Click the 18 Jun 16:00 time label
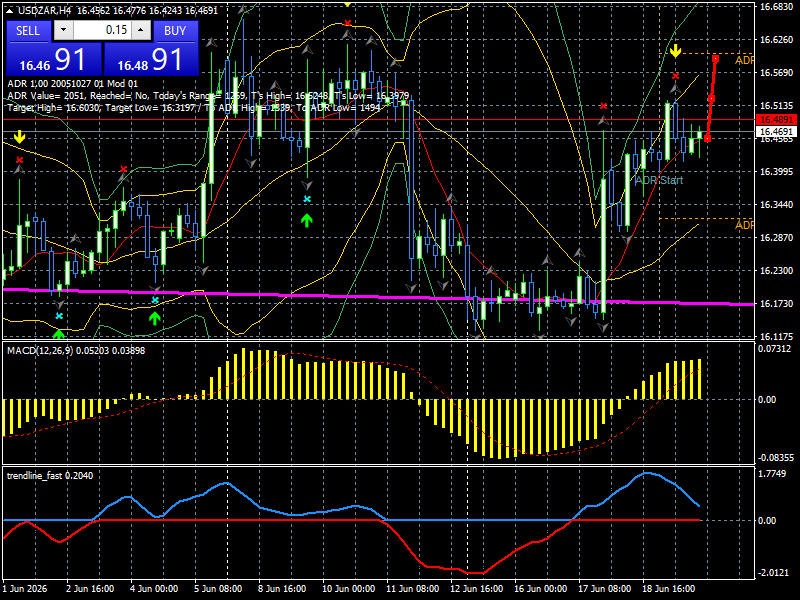The height and width of the screenshot is (600, 800). 668,589
